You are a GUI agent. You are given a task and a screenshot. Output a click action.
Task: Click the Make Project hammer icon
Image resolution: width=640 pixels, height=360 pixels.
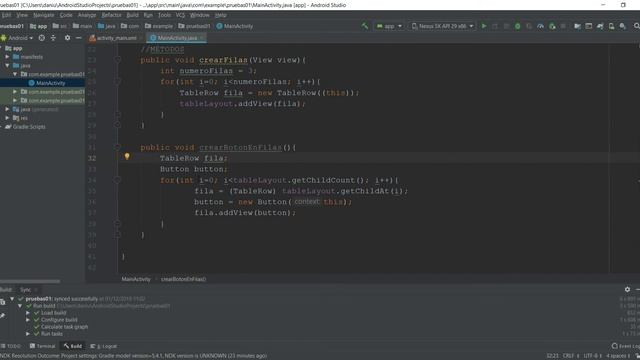[364, 26]
